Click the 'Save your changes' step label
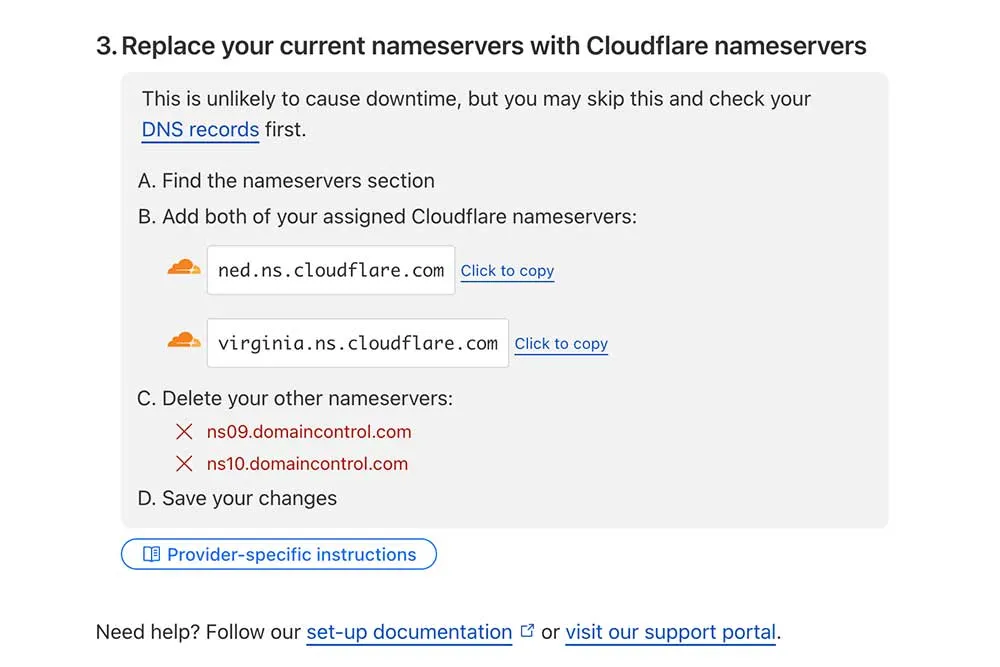The width and height of the screenshot is (1000, 667). 237,498
